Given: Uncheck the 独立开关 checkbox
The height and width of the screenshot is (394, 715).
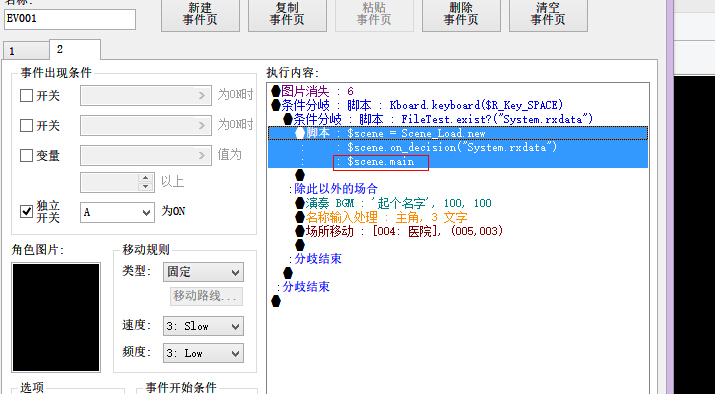Looking at the screenshot, I should (26, 212).
